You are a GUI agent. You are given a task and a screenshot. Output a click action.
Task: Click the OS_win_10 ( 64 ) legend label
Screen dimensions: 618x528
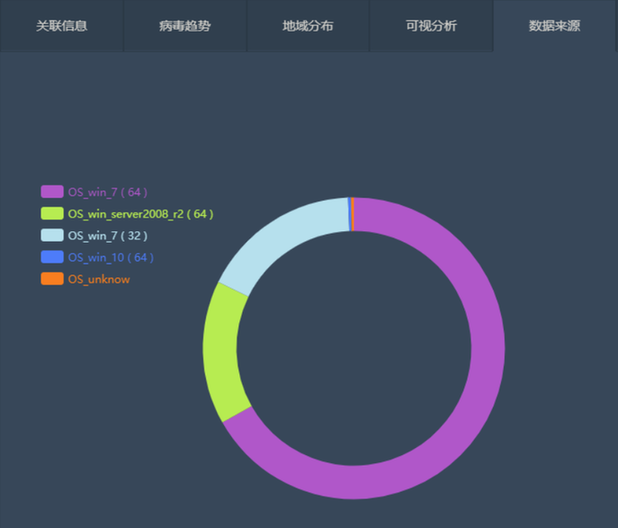(x=111, y=257)
